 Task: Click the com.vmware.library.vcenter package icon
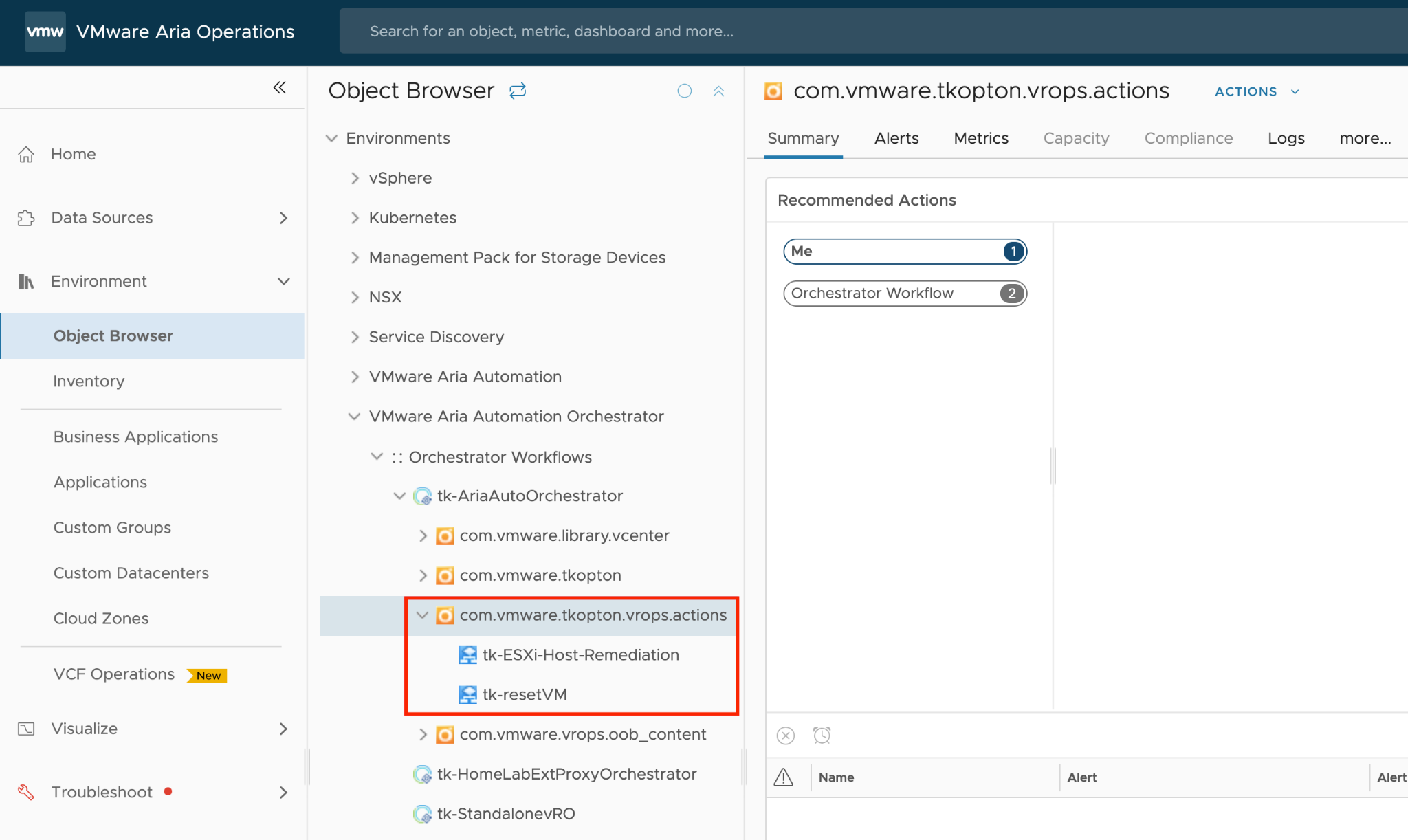click(445, 536)
